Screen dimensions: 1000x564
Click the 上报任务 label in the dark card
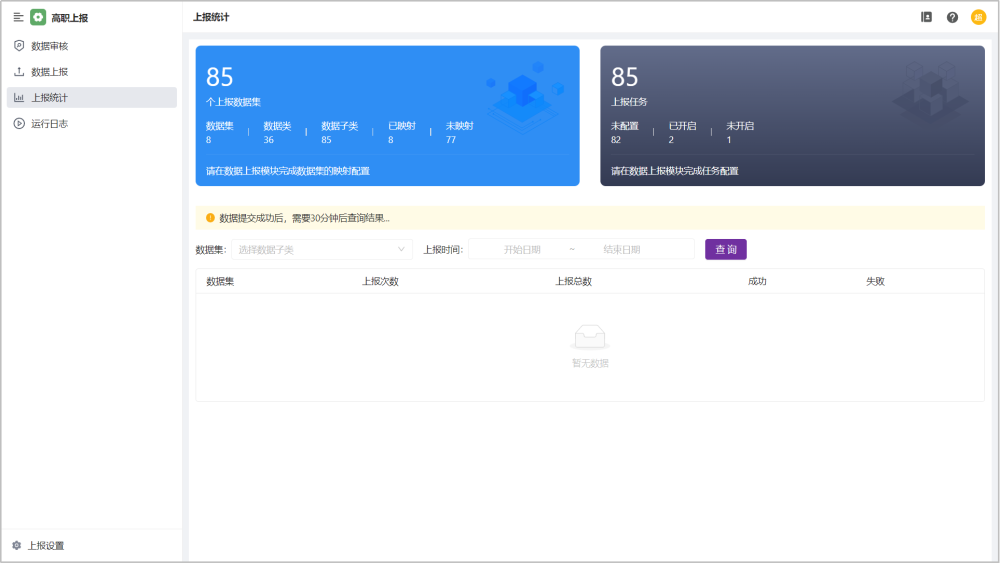(629, 102)
